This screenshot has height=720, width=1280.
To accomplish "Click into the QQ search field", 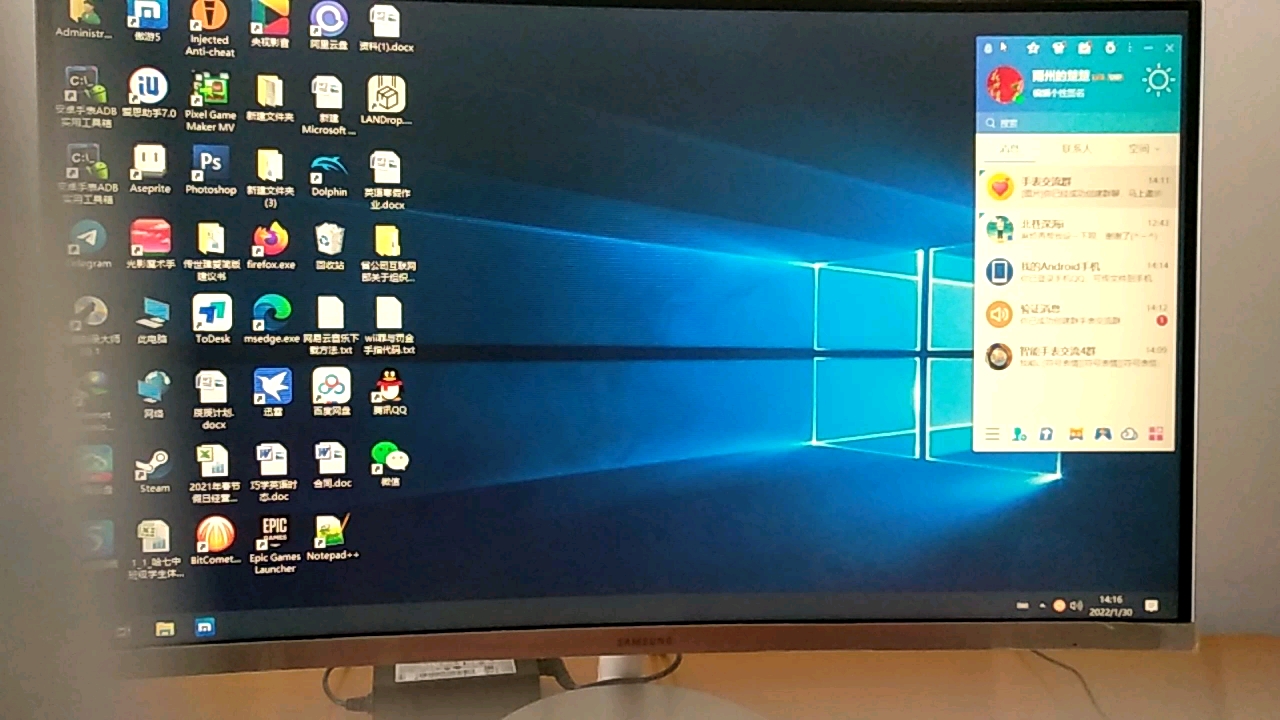I will pyautogui.click(x=1077, y=123).
